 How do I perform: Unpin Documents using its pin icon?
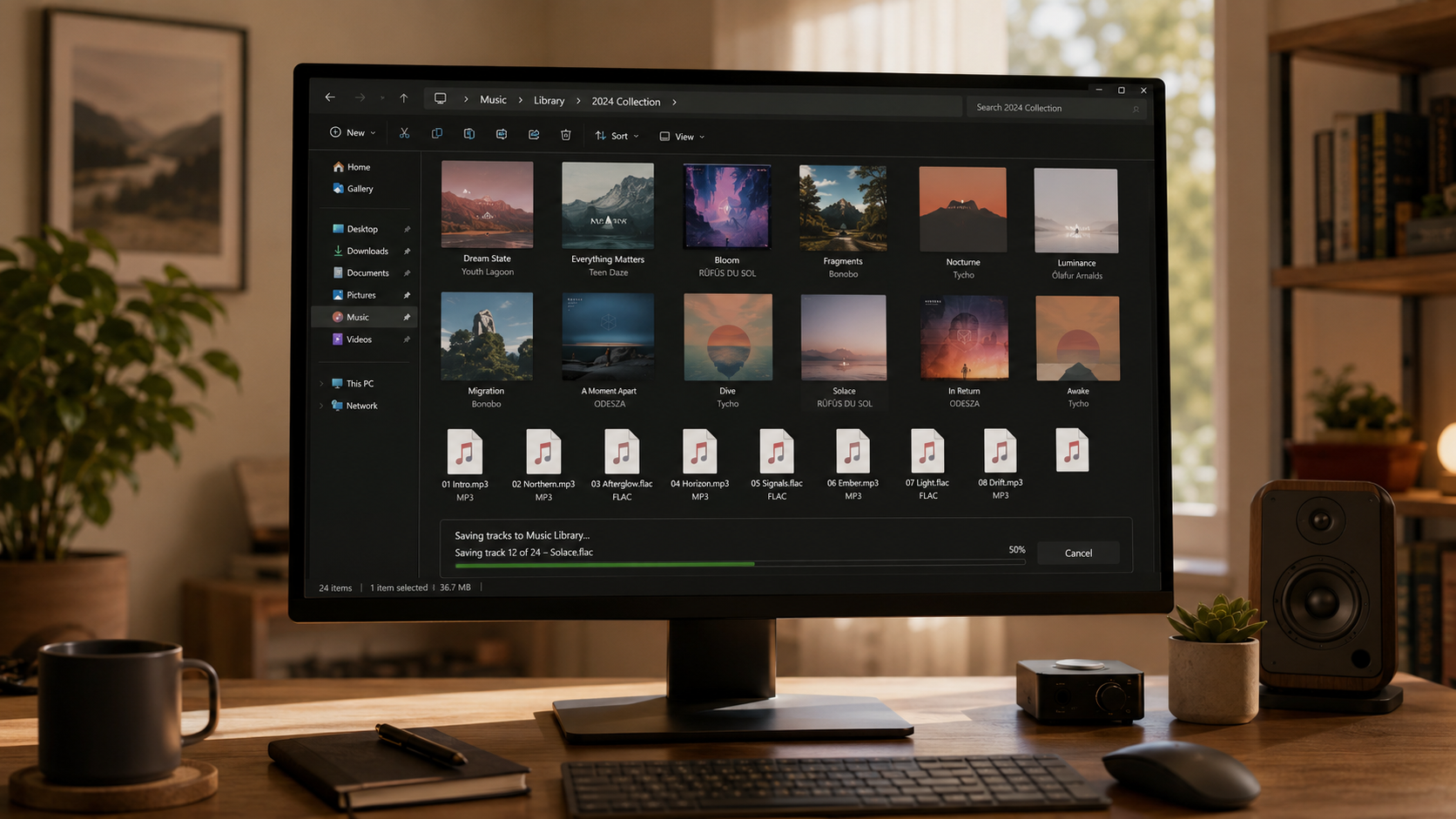[x=407, y=273]
